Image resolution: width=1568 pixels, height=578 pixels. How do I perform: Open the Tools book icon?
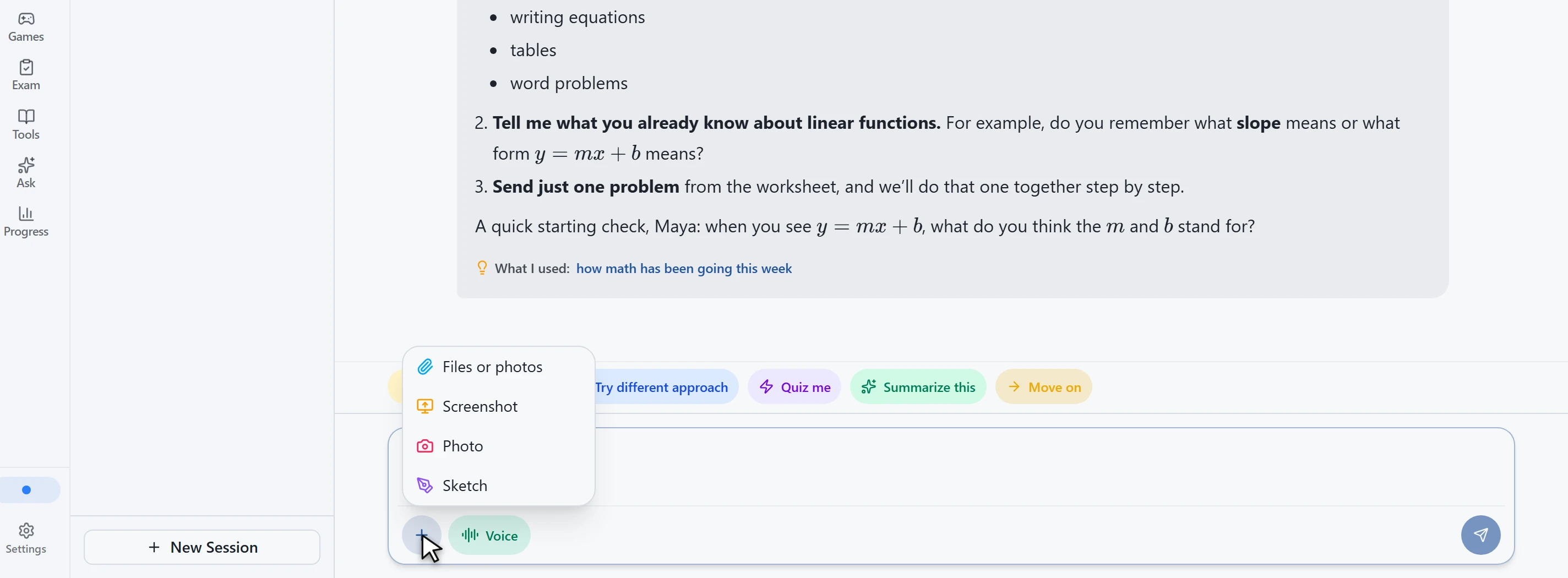pos(26,116)
